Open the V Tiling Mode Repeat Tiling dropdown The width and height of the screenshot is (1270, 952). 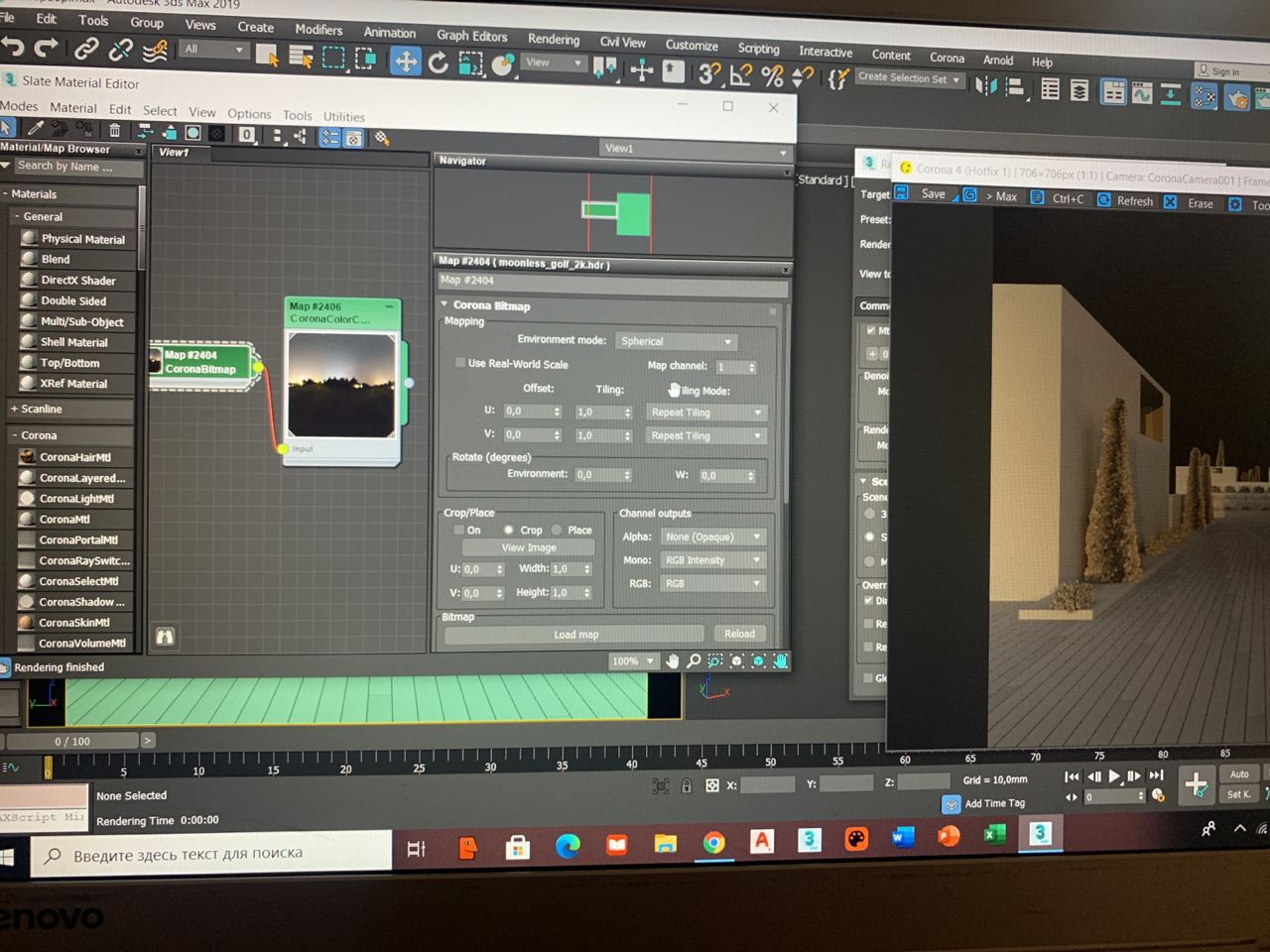click(705, 435)
